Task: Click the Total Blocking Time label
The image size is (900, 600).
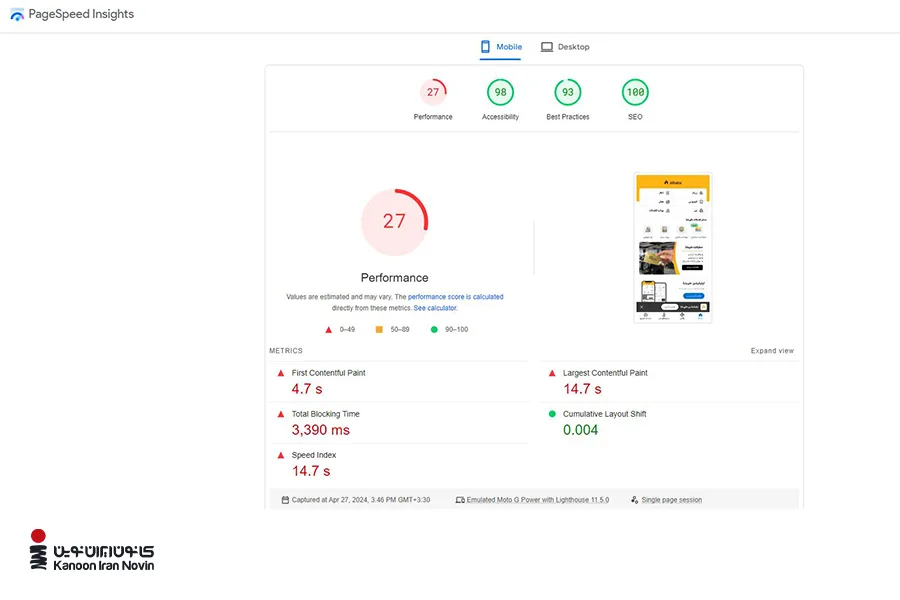Action: tap(325, 414)
